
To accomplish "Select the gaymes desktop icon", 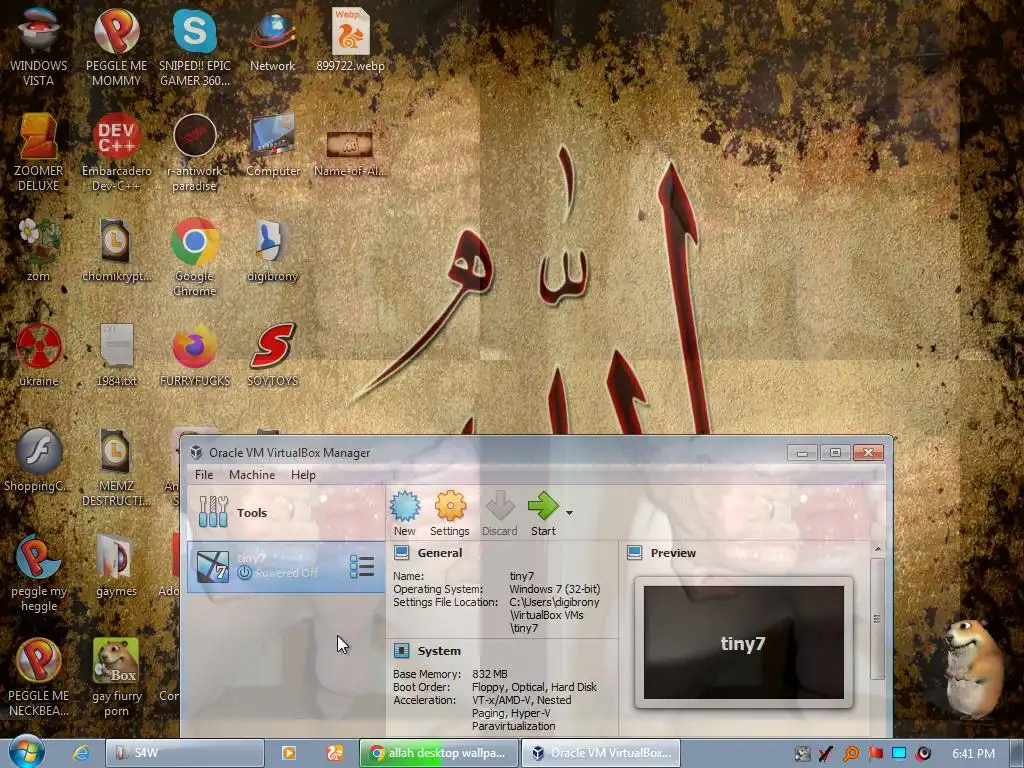I will click(116, 566).
